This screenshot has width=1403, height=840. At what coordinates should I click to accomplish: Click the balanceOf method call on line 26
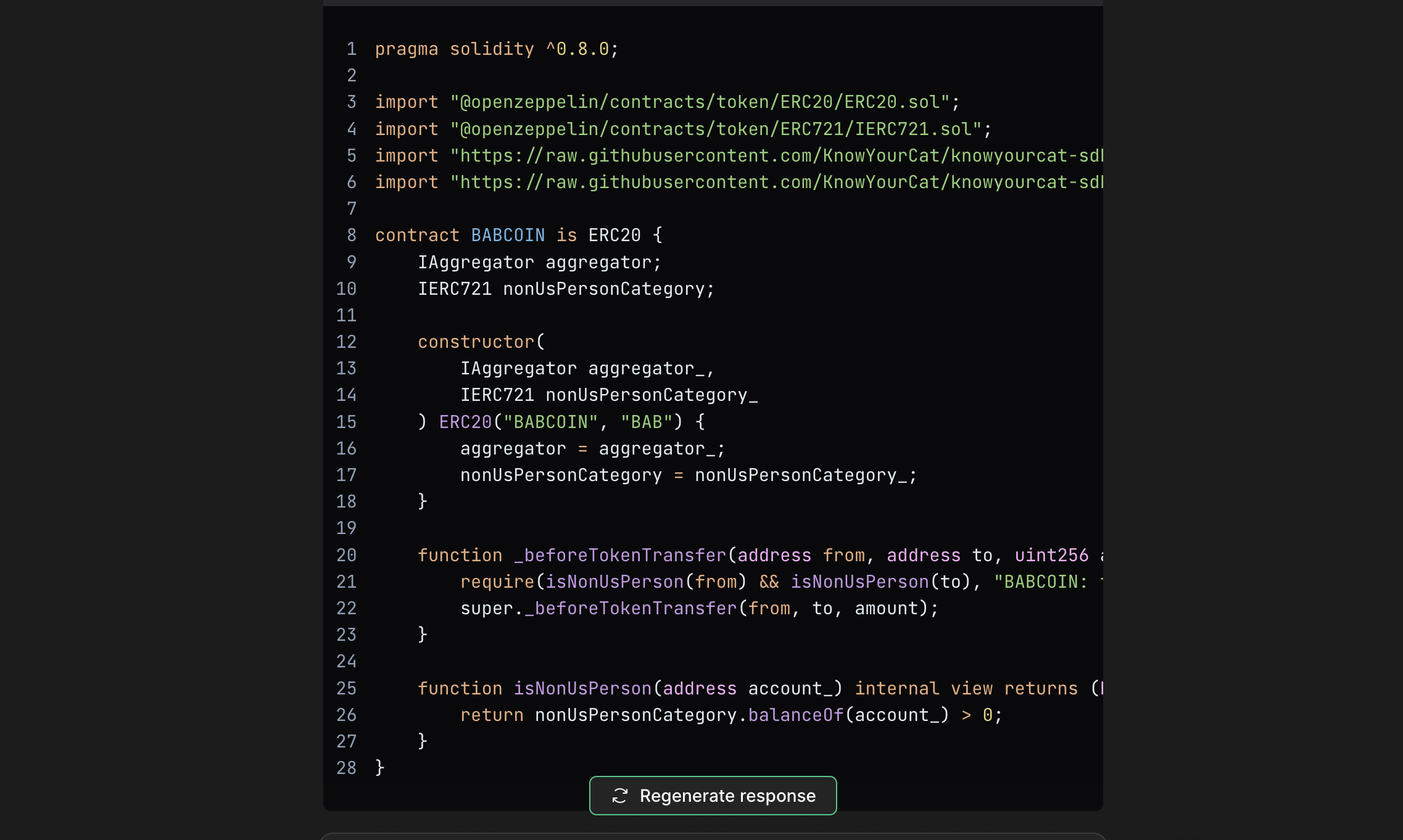click(x=795, y=715)
